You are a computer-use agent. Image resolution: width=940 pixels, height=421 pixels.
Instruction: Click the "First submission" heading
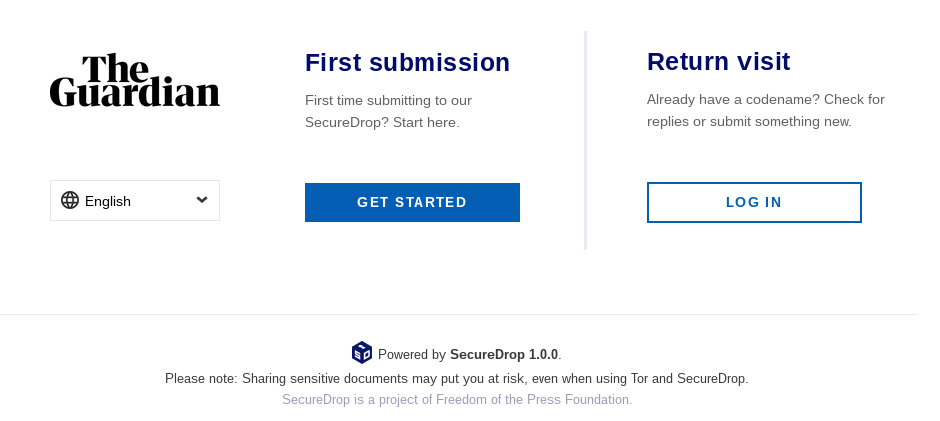coord(407,62)
